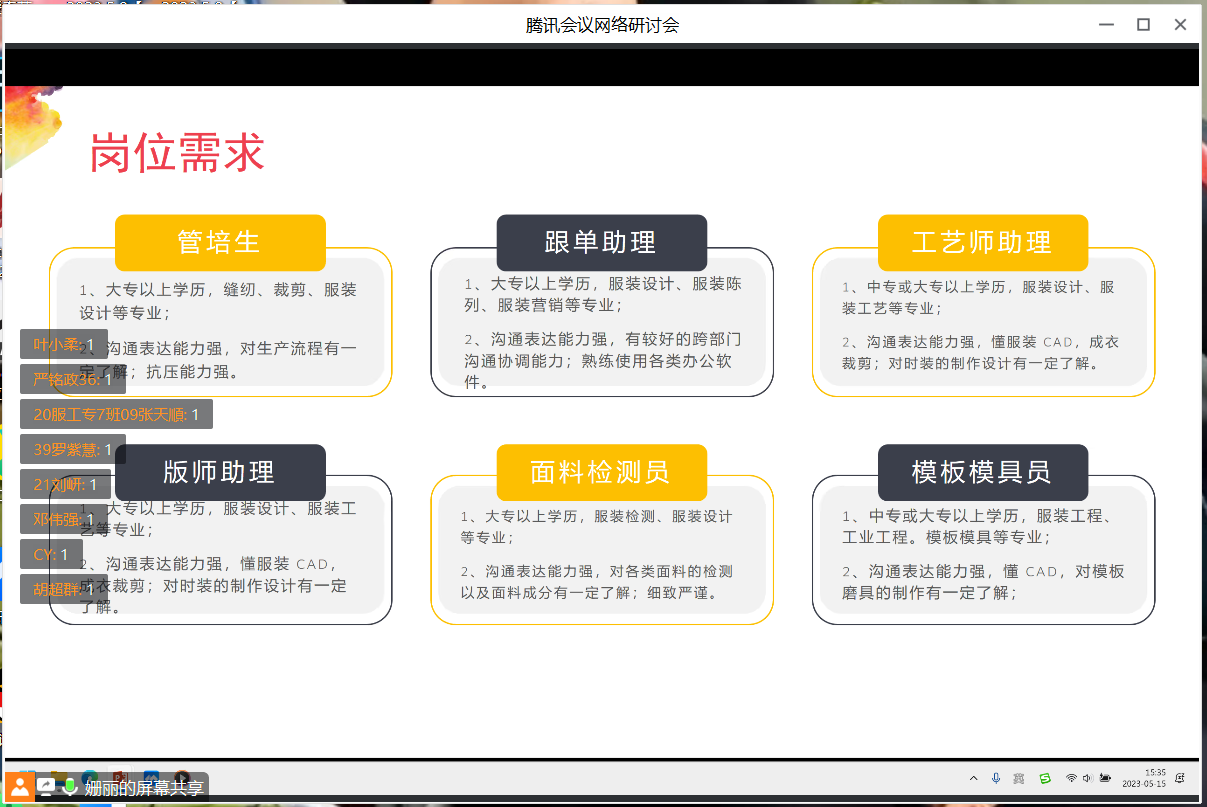Maximize the 腾讯会议网络研讨会 window

pos(1143,25)
